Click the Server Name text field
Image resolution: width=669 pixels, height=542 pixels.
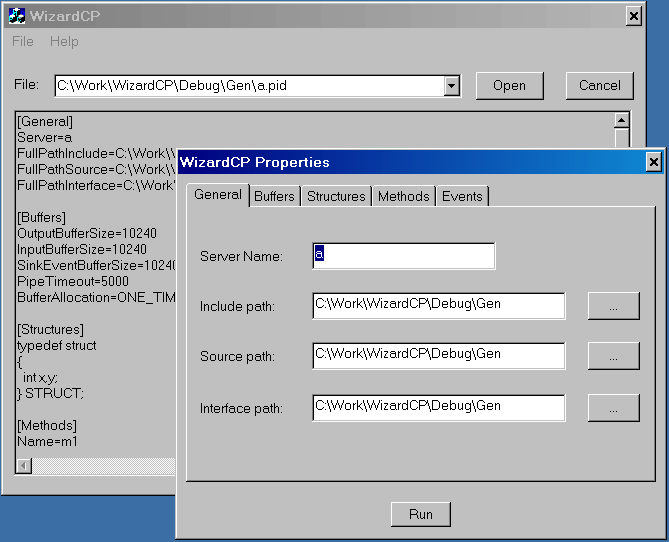click(404, 256)
